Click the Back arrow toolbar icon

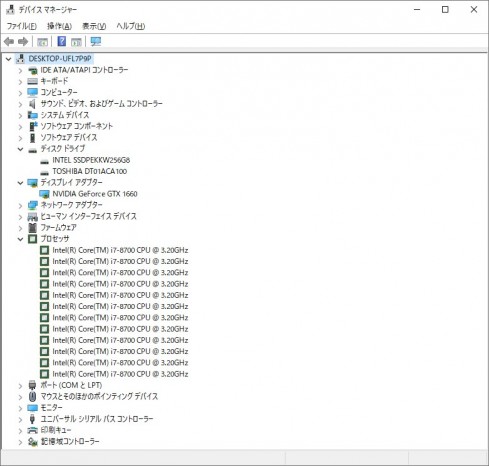coord(9,42)
